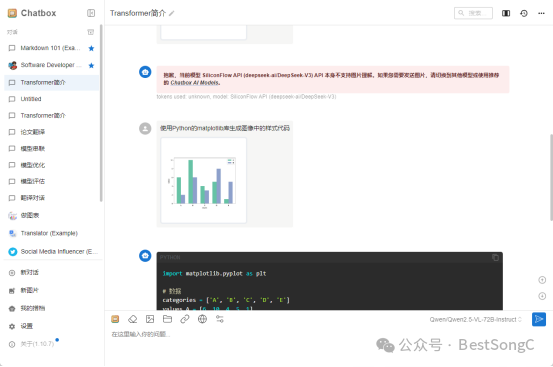Open the About (1.10.7) entry
Viewport: 553px width, 367px height.
tap(51, 344)
